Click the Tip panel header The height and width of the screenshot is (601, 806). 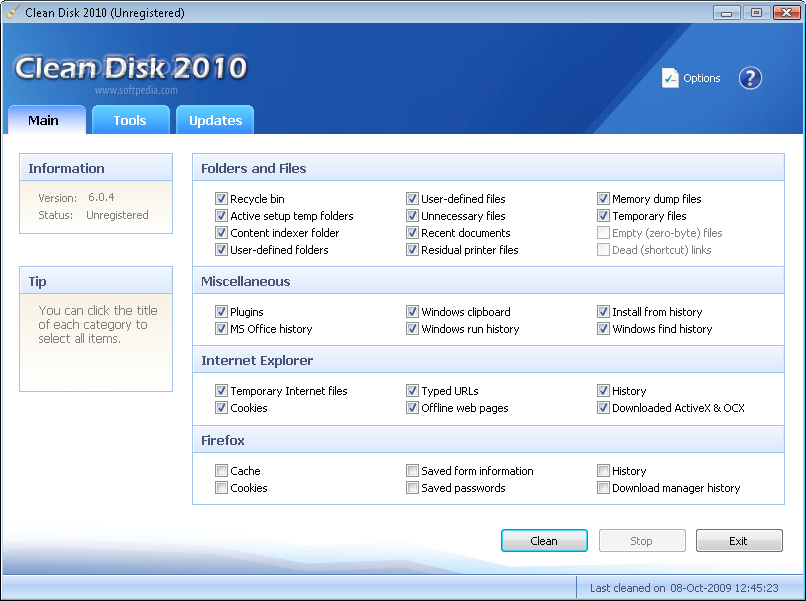(96, 281)
